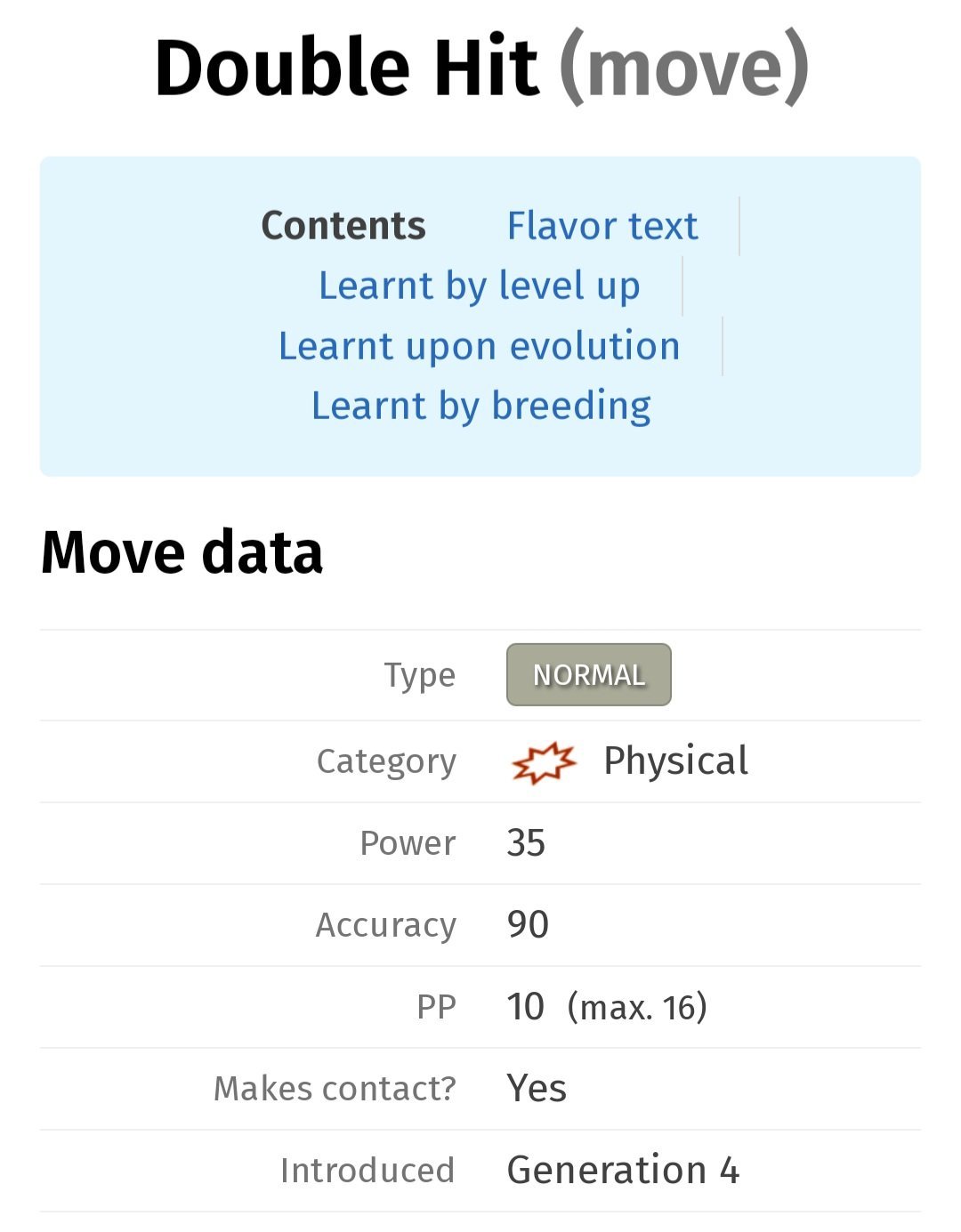Click the Category row label
This screenshot has width=961, height=1232.
[386, 762]
